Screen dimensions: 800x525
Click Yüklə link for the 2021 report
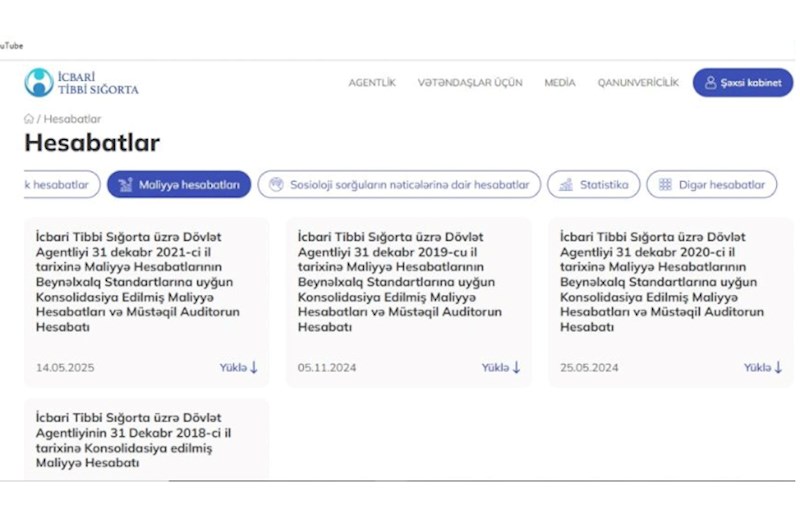[238, 367]
